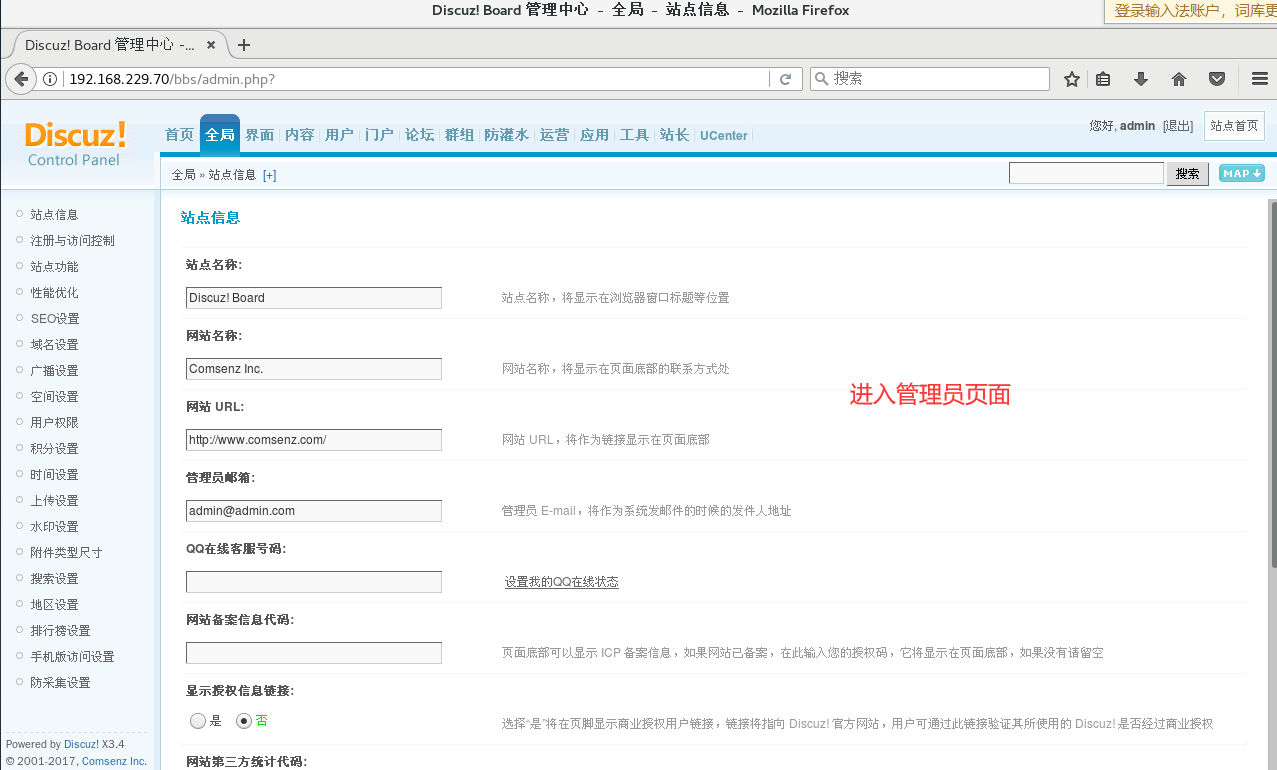
Task: Open the 用户 menu
Action: [339, 135]
